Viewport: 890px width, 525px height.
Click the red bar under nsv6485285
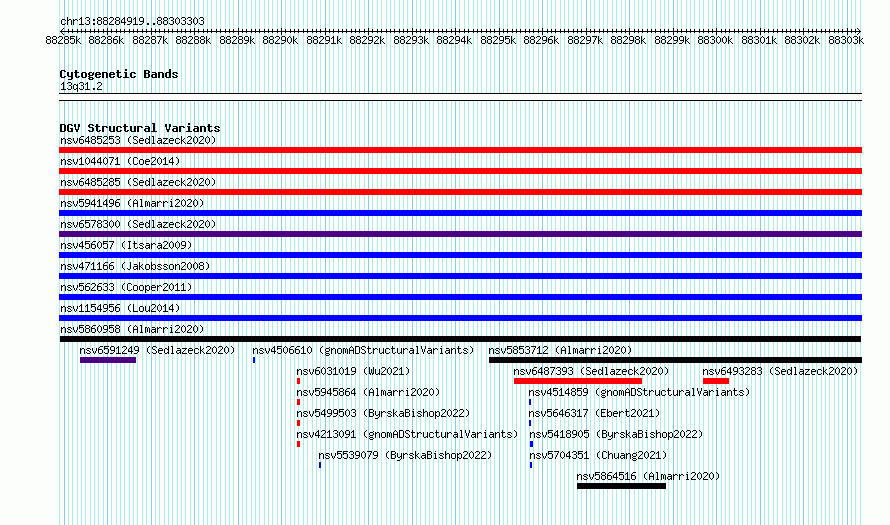[460, 192]
